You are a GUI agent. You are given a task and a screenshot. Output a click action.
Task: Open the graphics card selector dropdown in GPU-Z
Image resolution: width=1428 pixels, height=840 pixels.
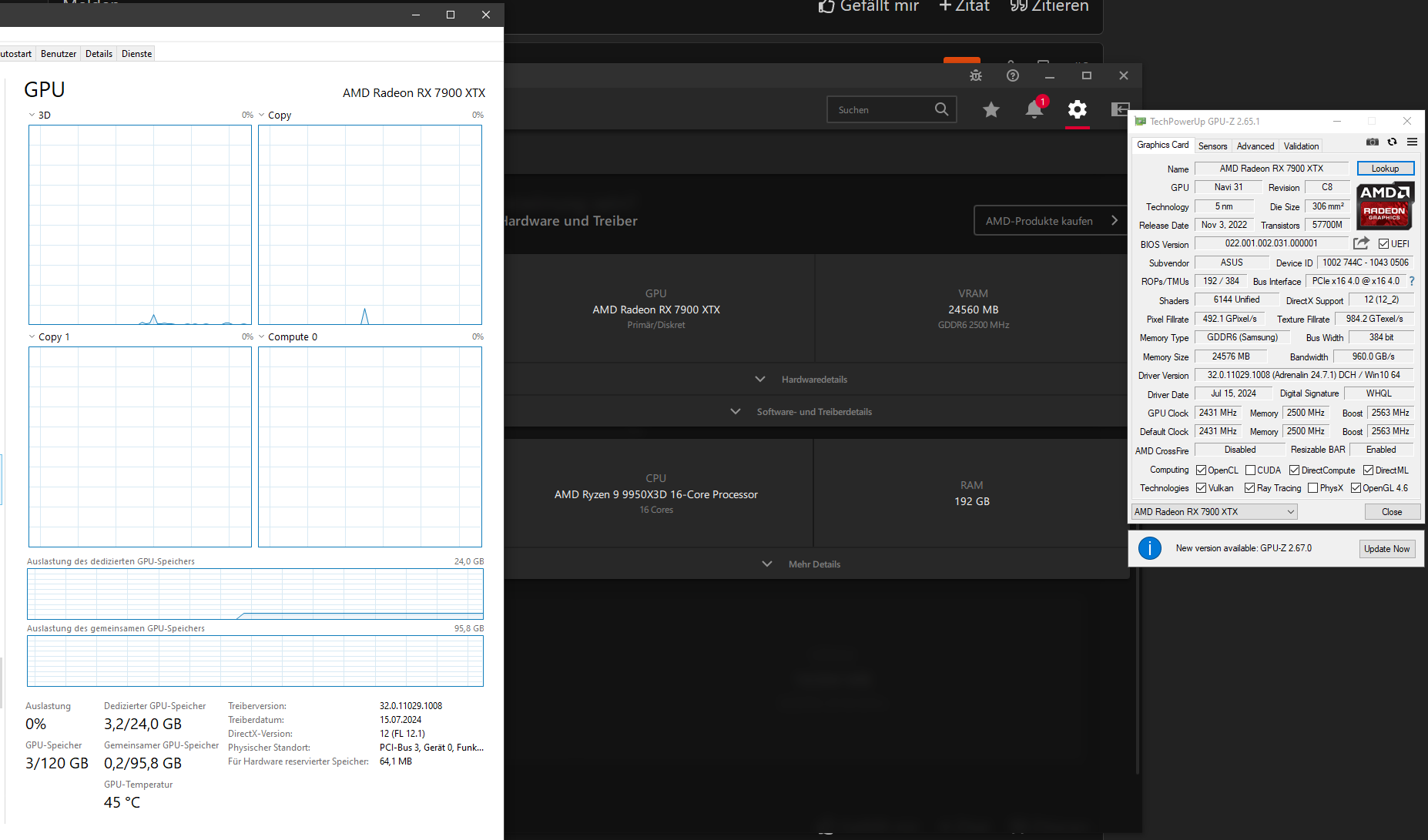coord(1215,512)
